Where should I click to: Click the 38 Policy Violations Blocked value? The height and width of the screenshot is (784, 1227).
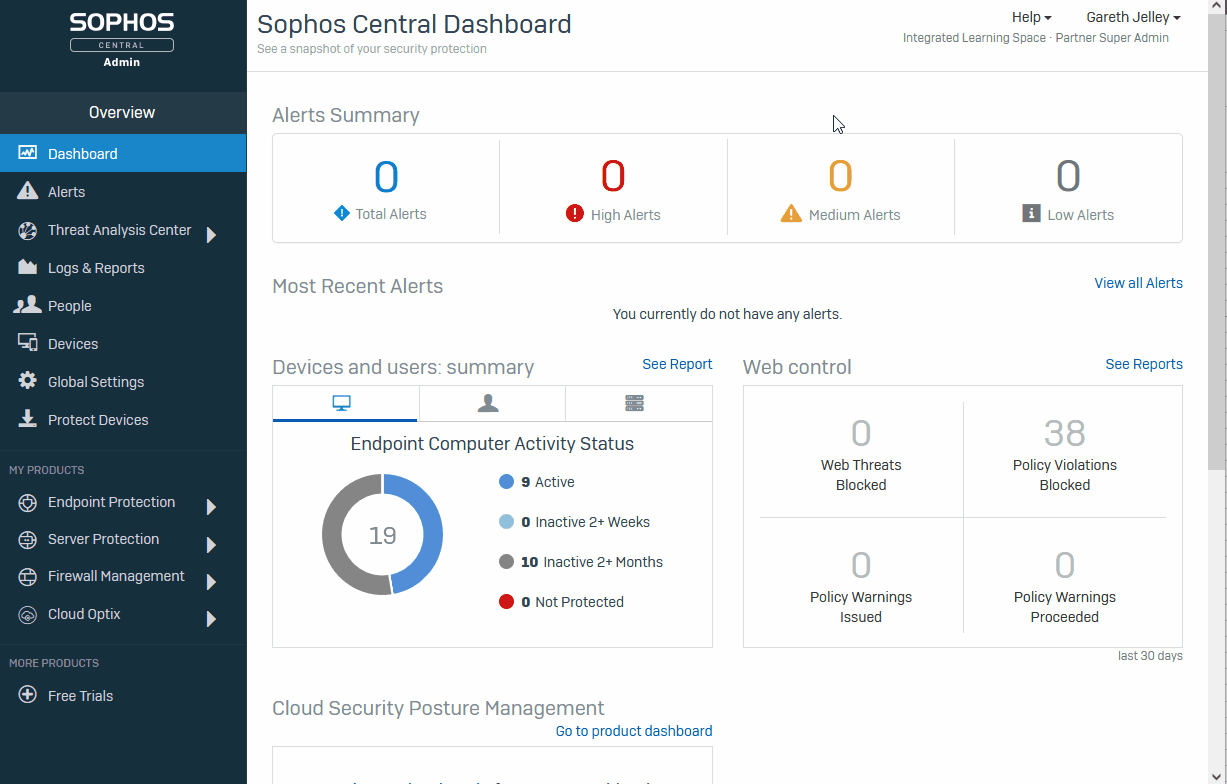tap(1064, 433)
